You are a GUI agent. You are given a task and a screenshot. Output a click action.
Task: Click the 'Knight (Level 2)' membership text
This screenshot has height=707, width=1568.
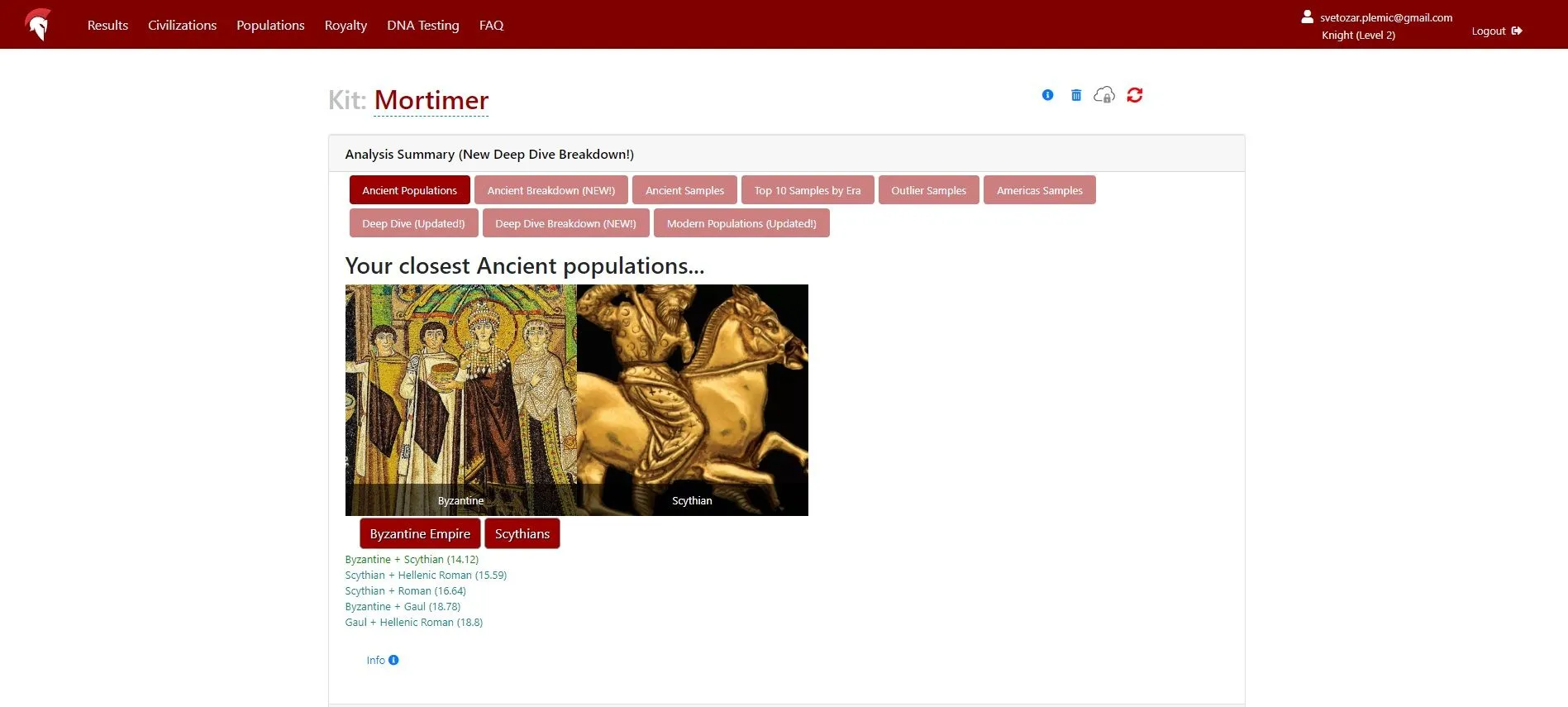[x=1358, y=35]
